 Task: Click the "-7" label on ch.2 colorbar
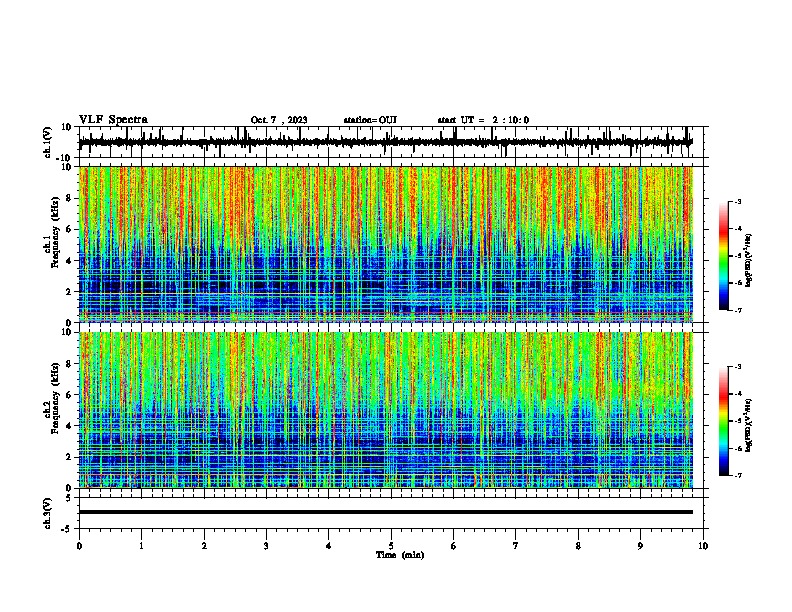pos(737,475)
